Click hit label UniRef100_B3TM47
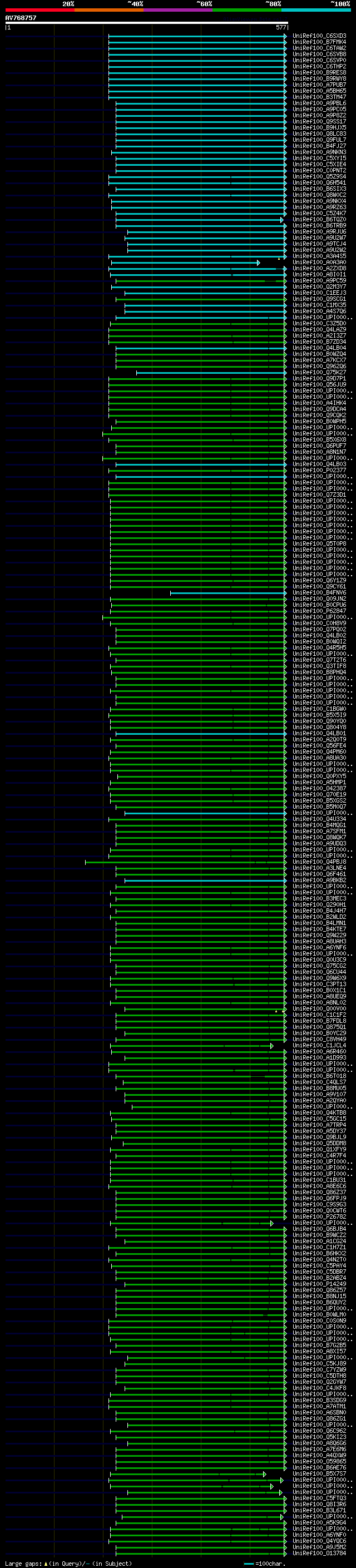Viewport: 356px width, 1568px height. pos(319,97)
